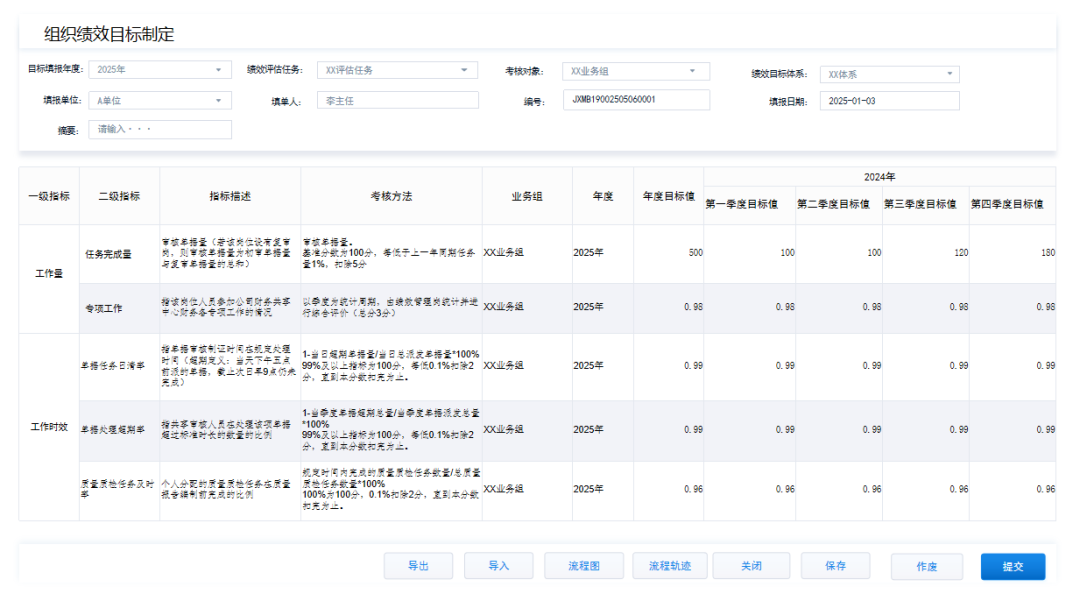Expand the 填报单位 dropdown
The width and height of the screenshot is (1080, 594).
tap(160, 100)
